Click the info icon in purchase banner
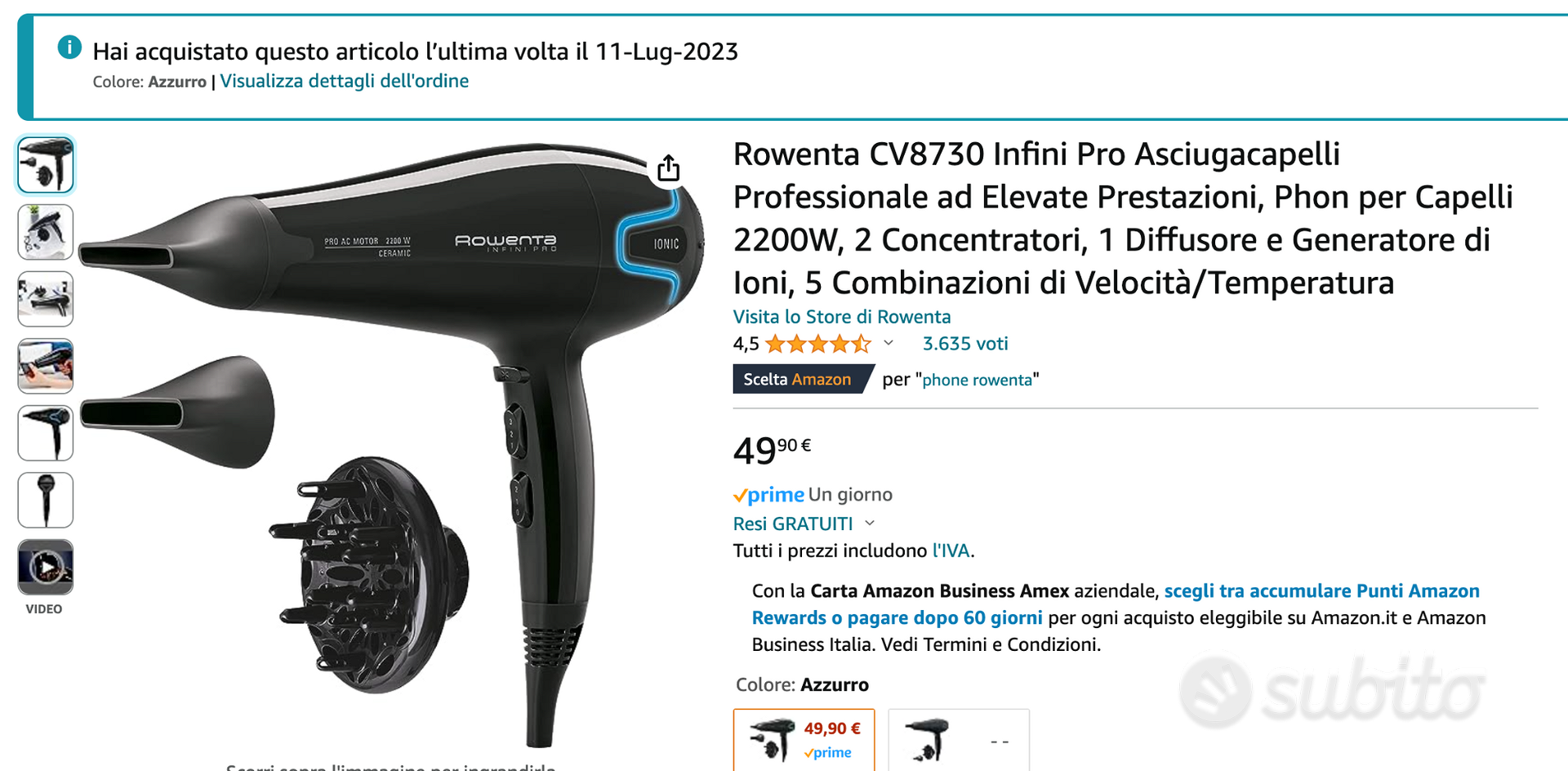Image resolution: width=1568 pixels, height=771 pixels. pyautogui.click(x=69, y=47)
